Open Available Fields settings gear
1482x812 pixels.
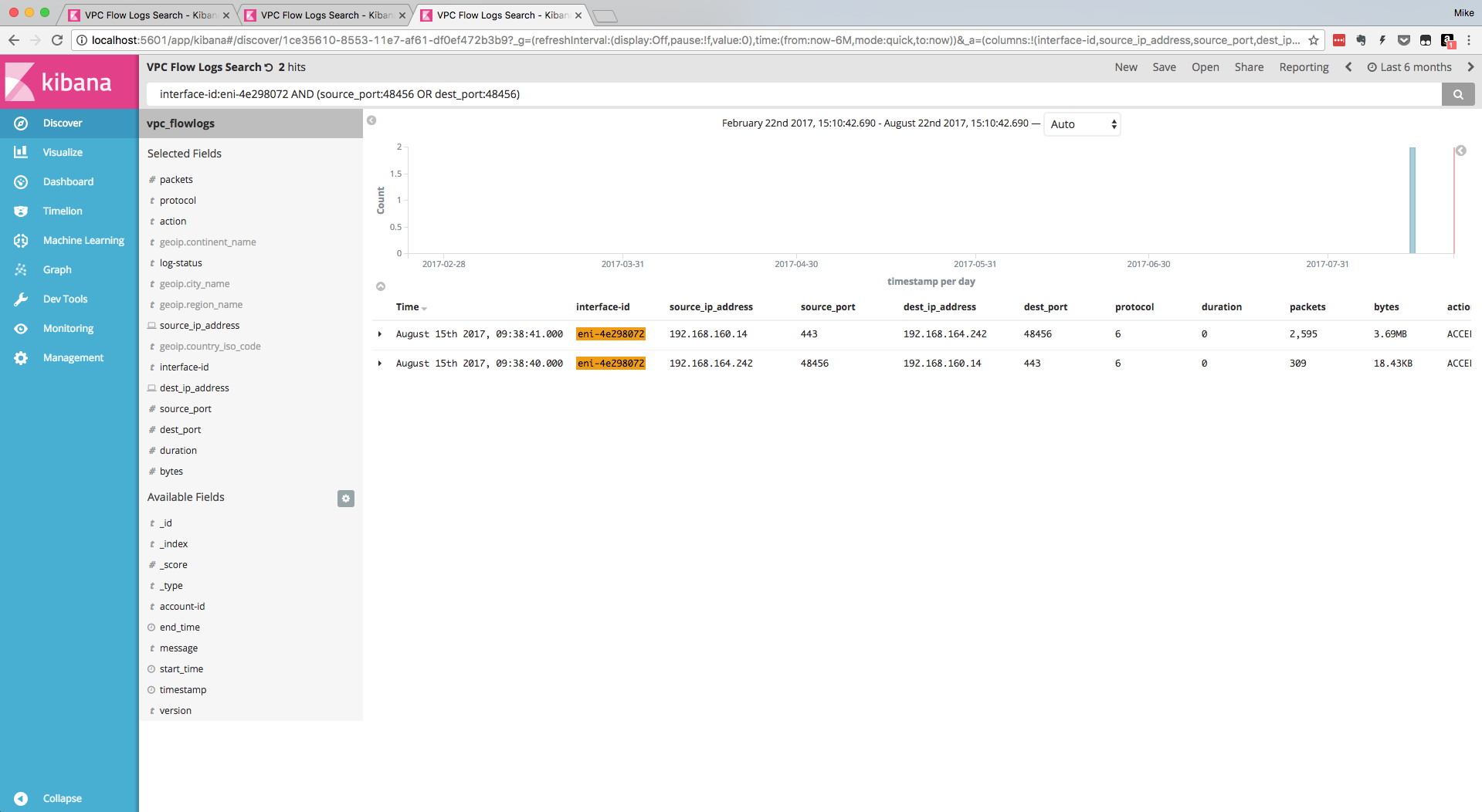(x=346, y=499)
